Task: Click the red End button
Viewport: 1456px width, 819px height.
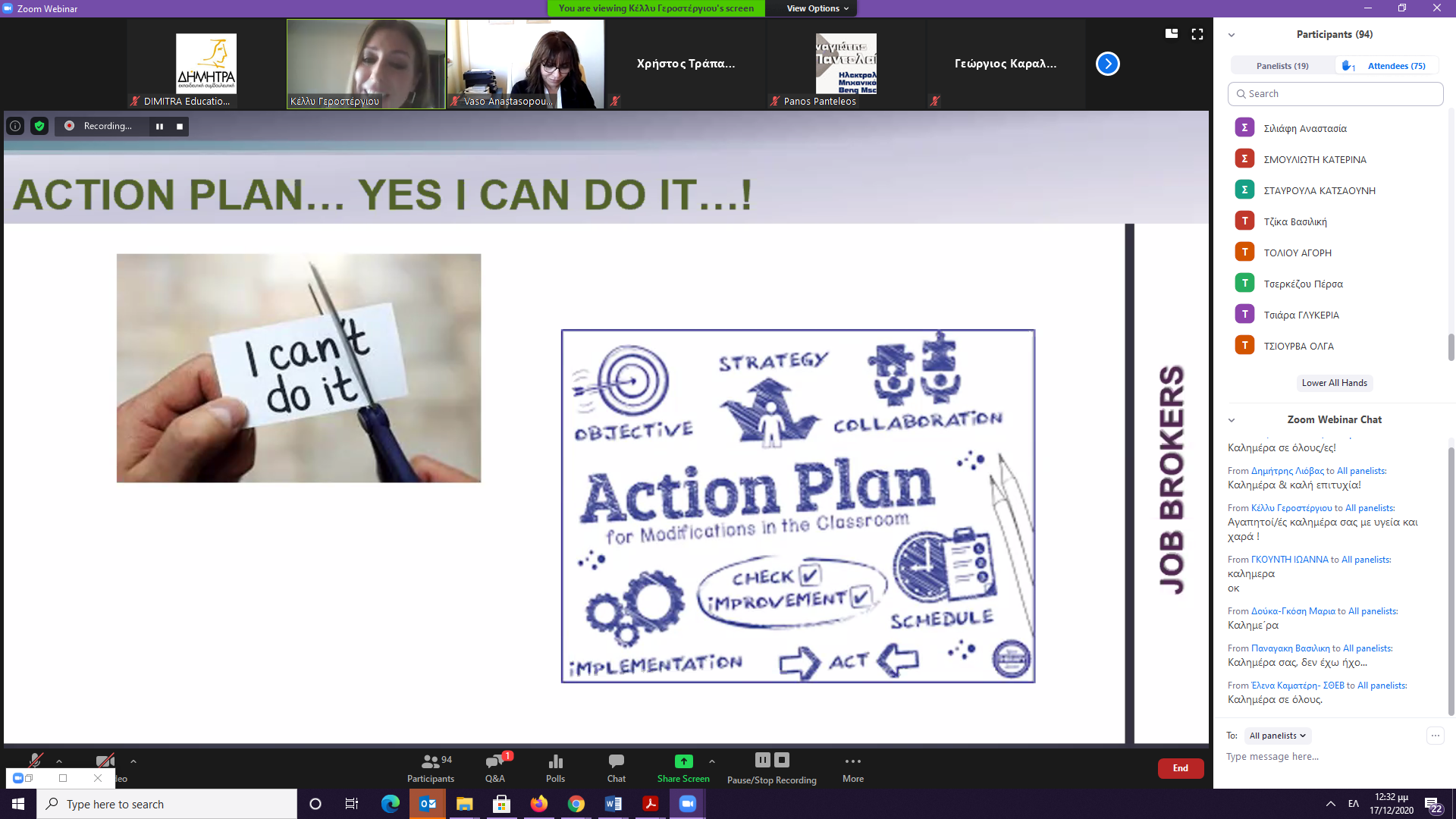Action: click(x=1181, y=768)
